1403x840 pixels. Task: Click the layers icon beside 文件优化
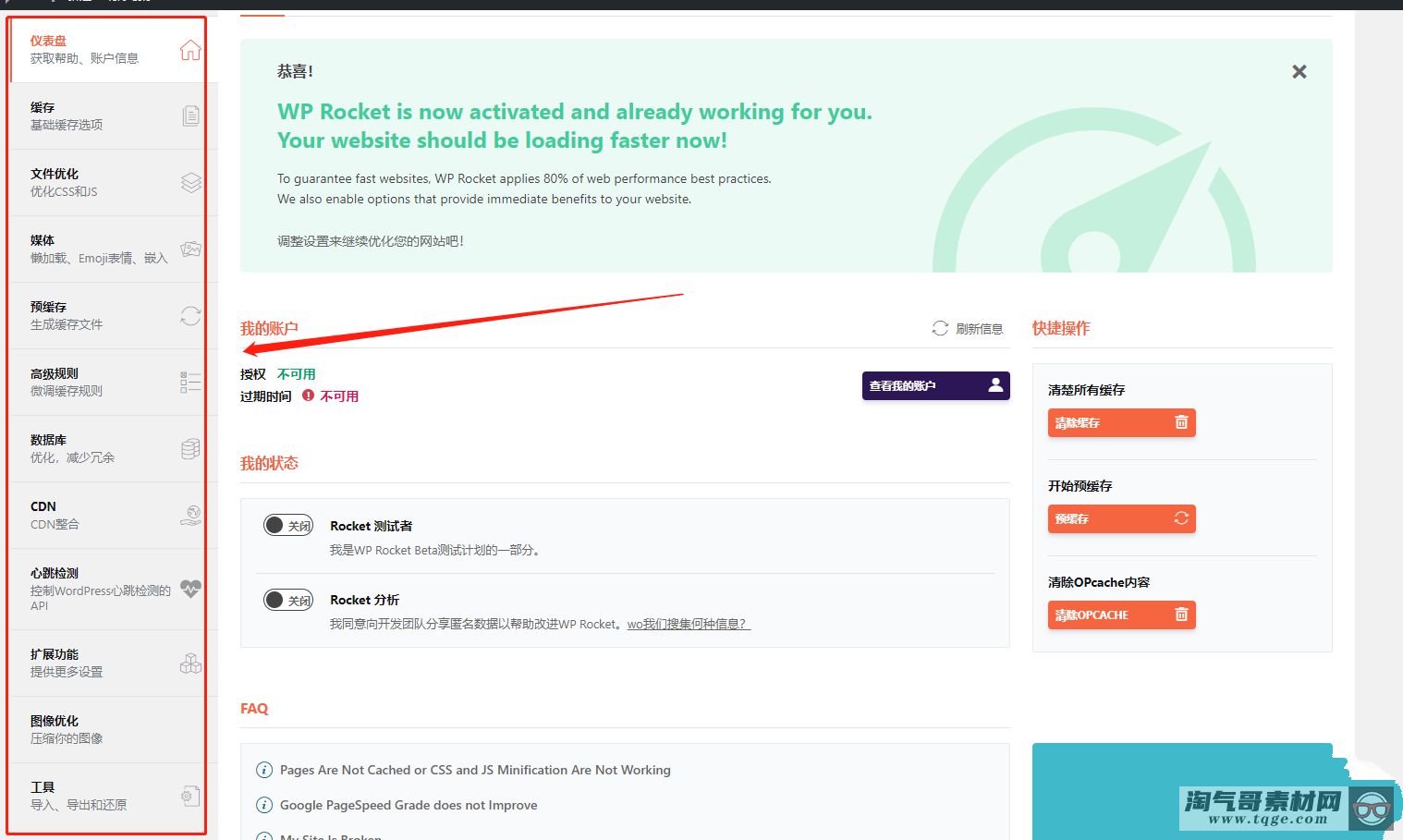(190, 182)
